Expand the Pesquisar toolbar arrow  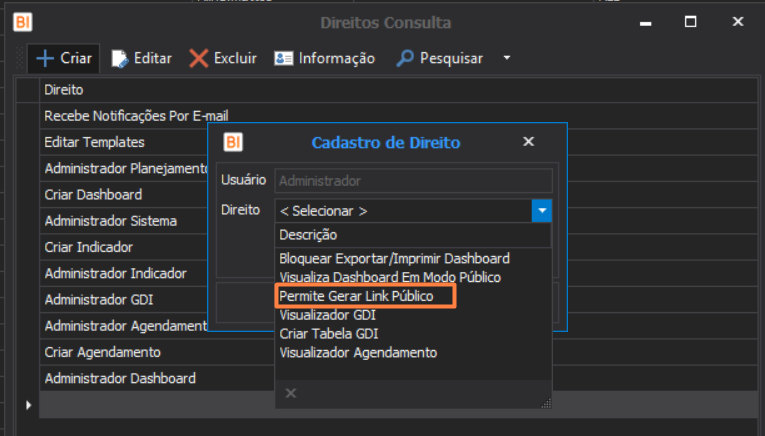(x=506, y=59)
